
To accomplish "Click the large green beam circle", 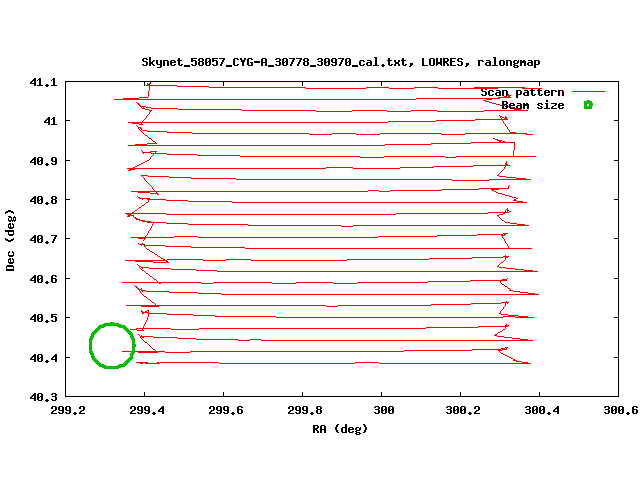I will pyautogui.click(x=112, y=346).
